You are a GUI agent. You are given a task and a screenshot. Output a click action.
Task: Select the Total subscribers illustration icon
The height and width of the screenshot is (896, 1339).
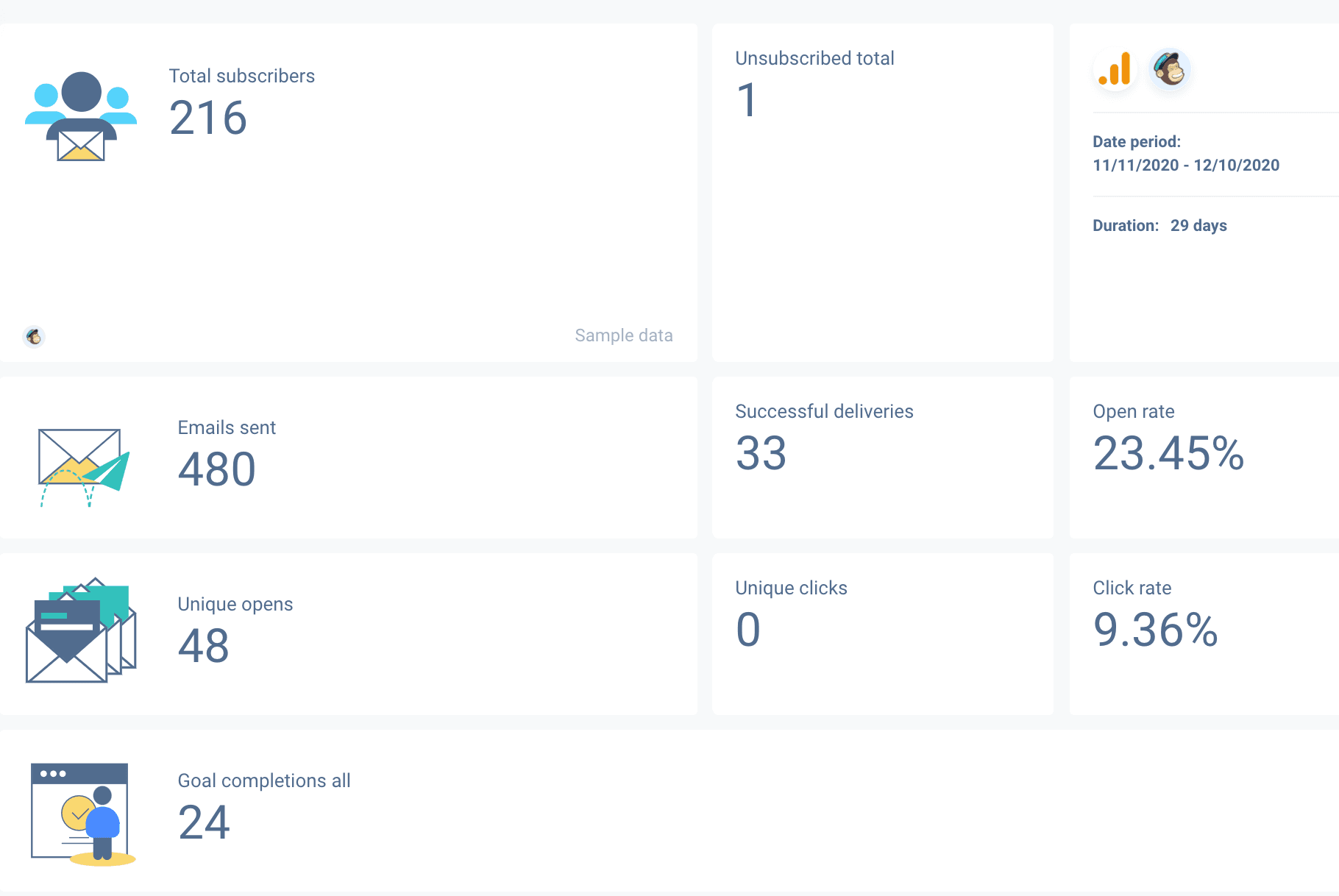pyautogui.click(x=81, y=116)
